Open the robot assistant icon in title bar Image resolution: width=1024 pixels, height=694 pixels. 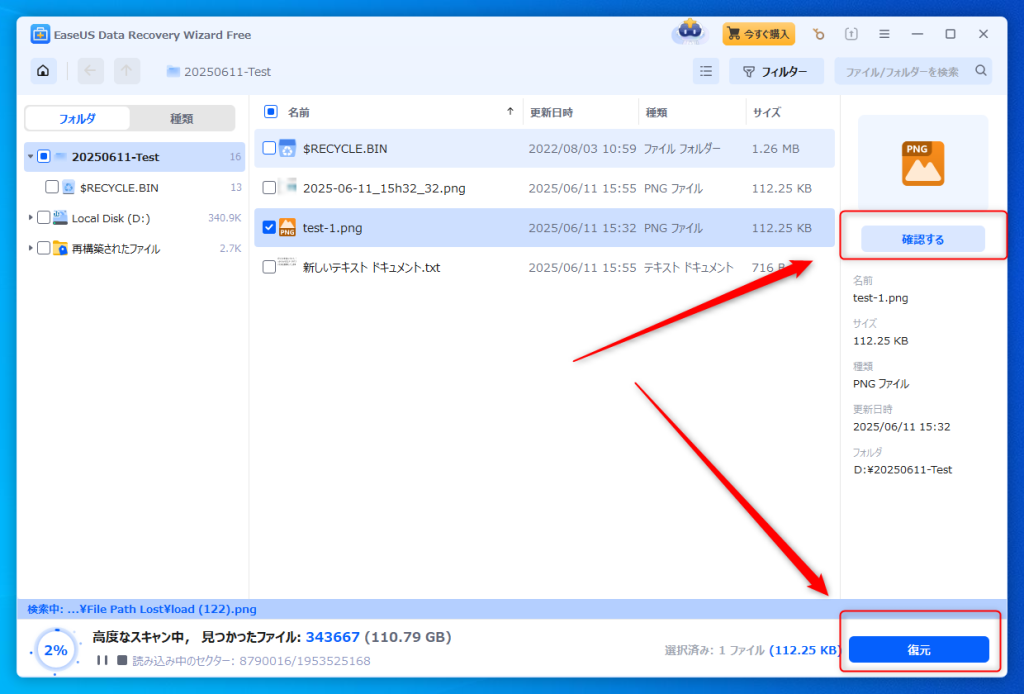coord(690,32)
